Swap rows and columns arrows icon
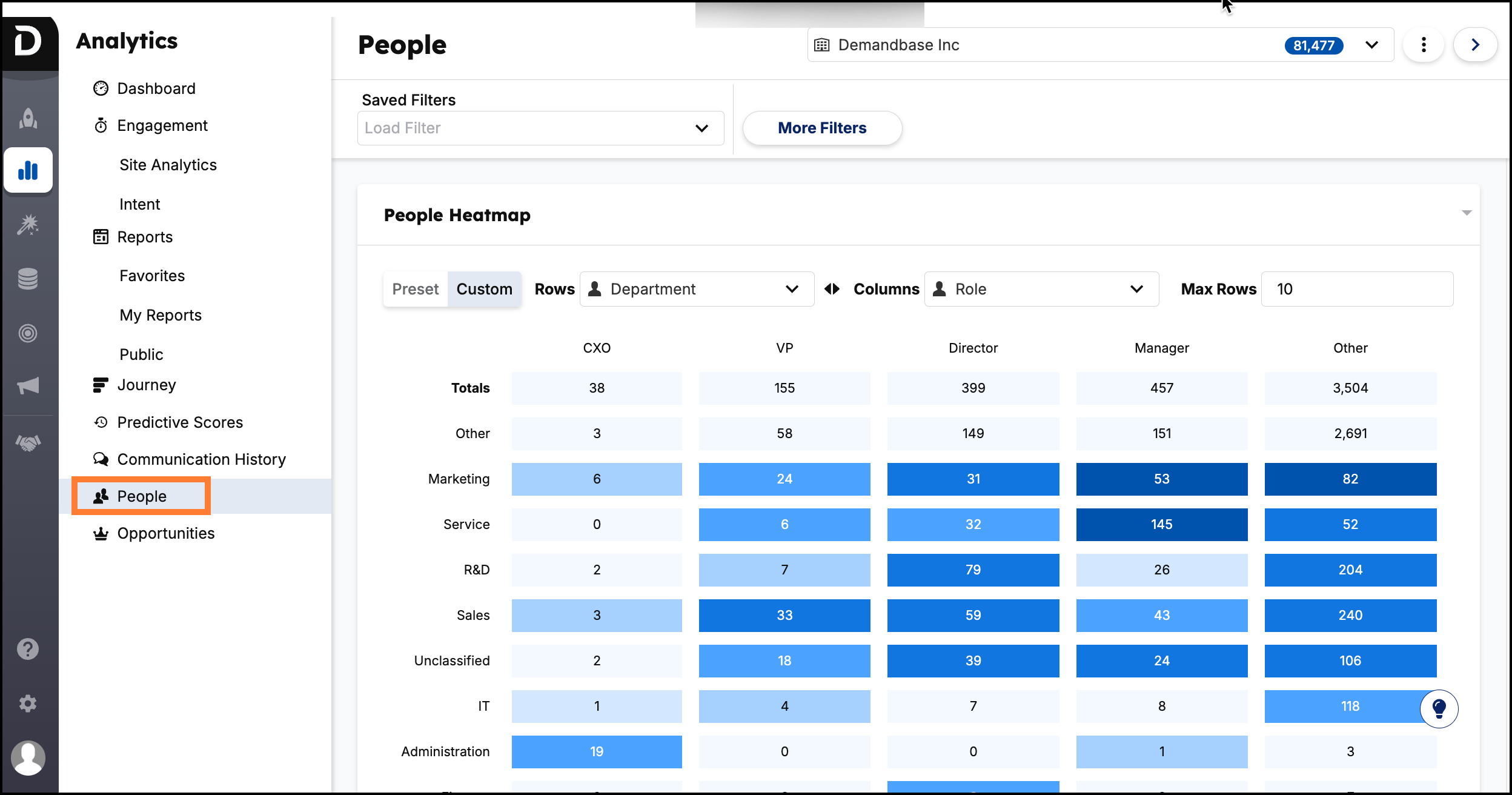The width and height of the screenshot is (1512, 795). point(832,289)
